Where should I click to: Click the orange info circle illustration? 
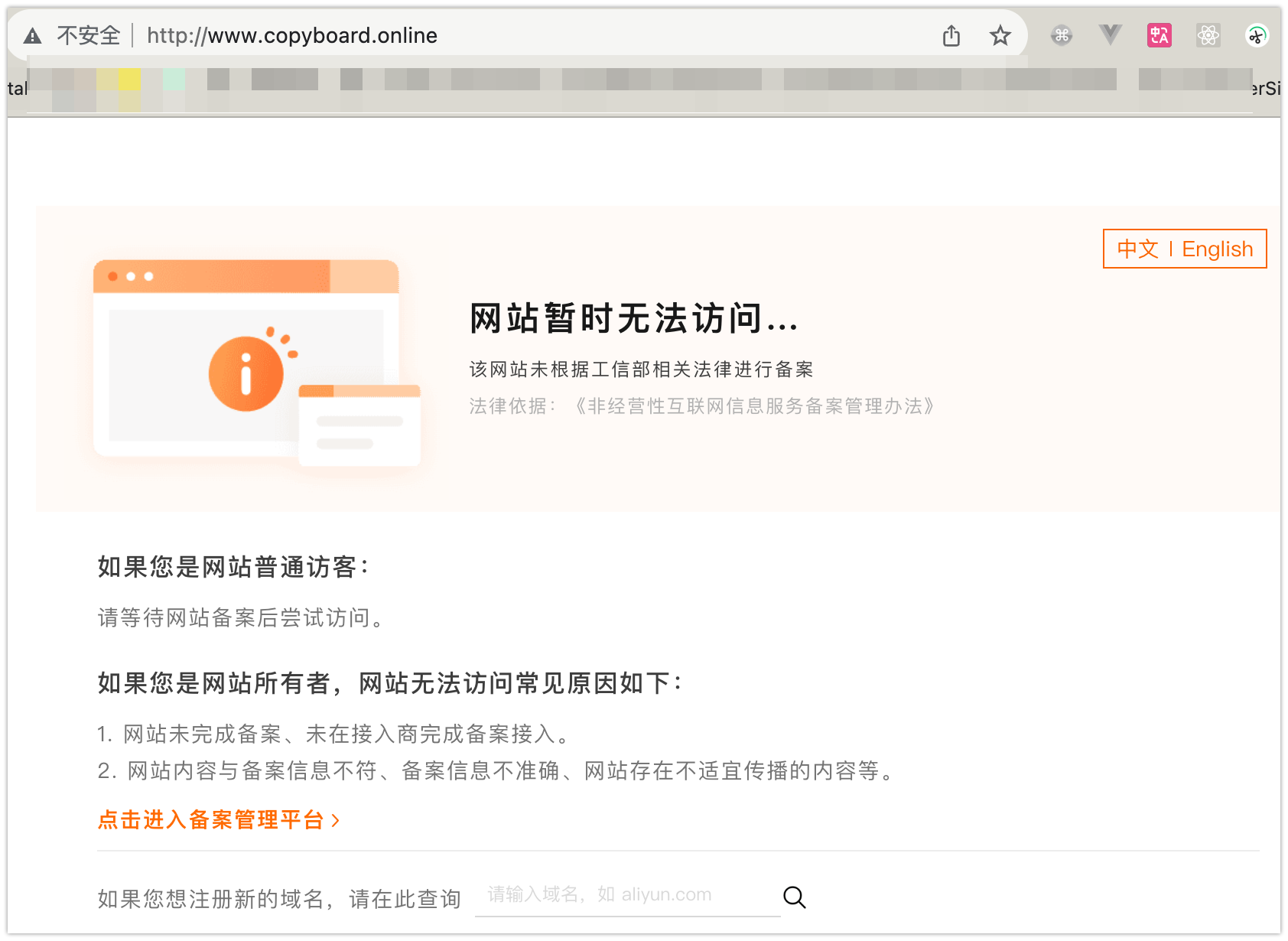tap(246, 374)
